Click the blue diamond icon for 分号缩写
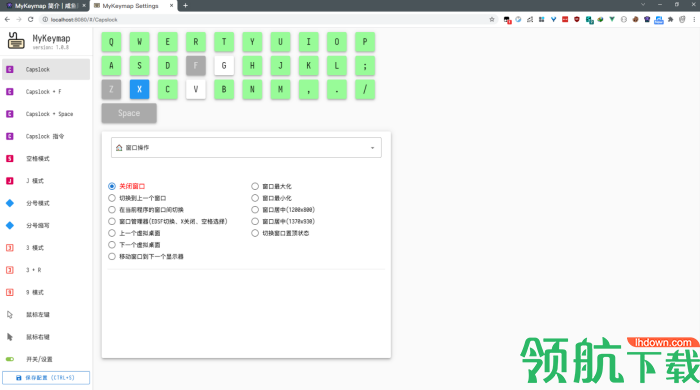The width and height of the screenshot is (700, 390). (x=10, y=225)
